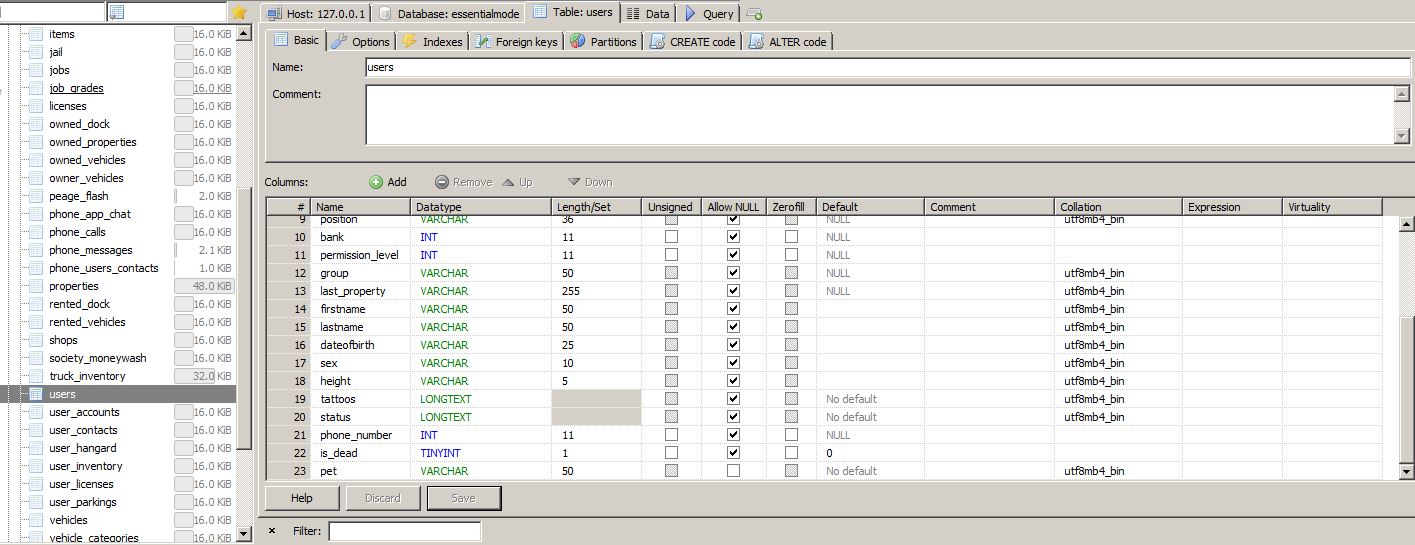Click the favorites star icon
This screenshot has height=545, width=1415.
click(239, 13)
